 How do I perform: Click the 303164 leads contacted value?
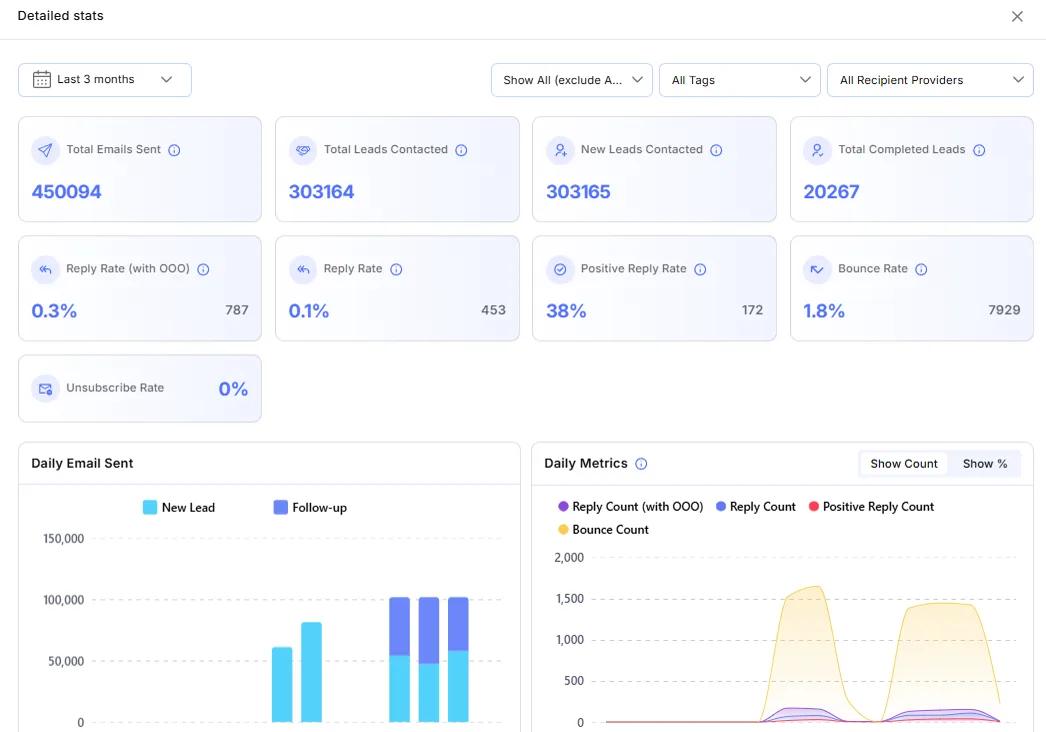click(x=322, y=192)
